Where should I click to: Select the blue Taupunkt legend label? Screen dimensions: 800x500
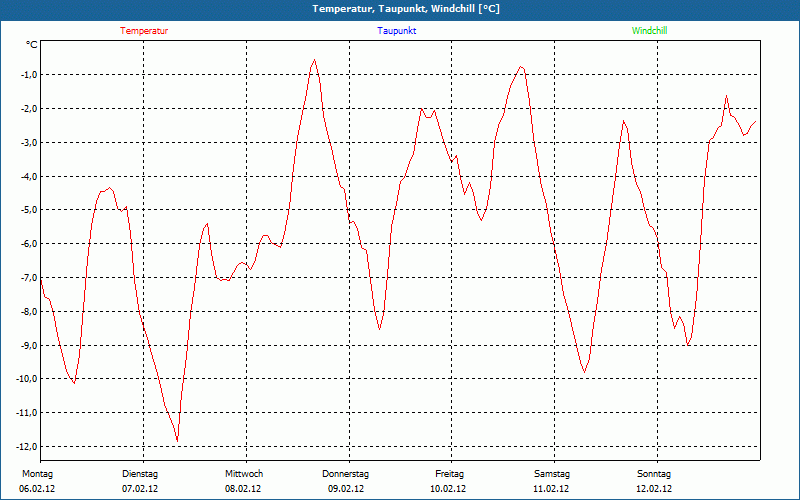396,31
